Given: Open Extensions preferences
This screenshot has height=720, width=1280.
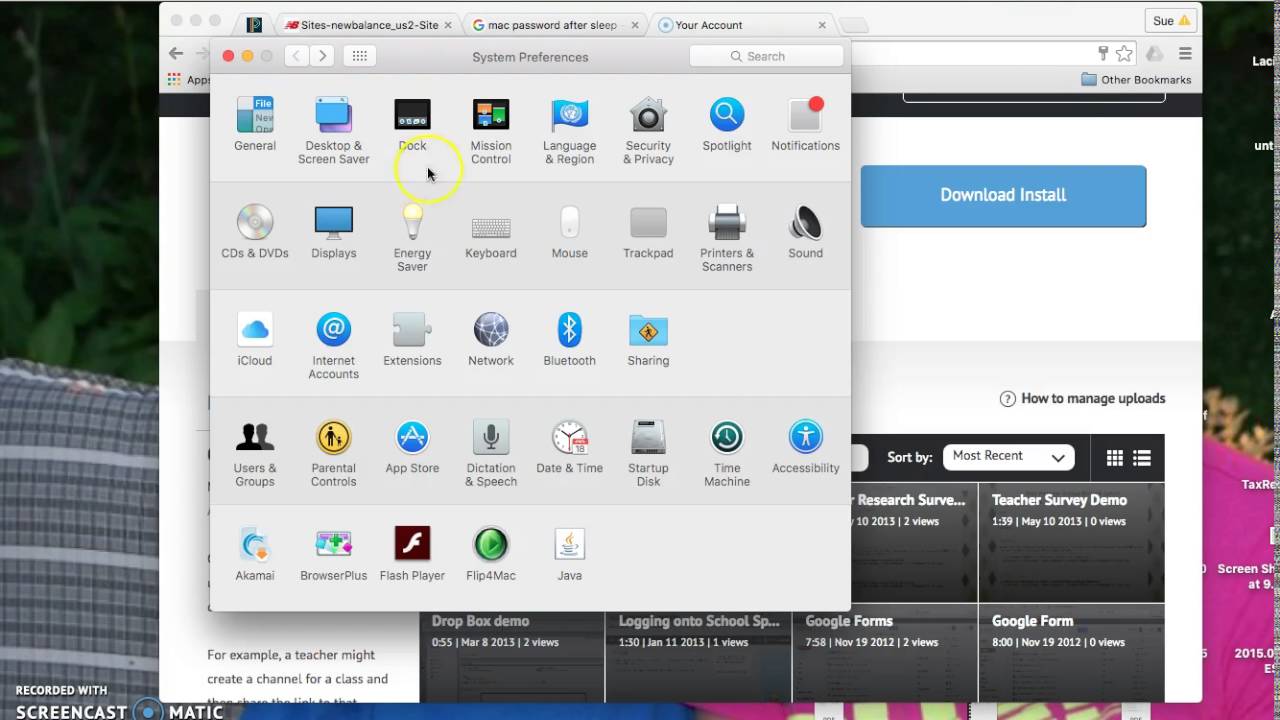Looking at the screenshot, I should click(x=412, y=339).
